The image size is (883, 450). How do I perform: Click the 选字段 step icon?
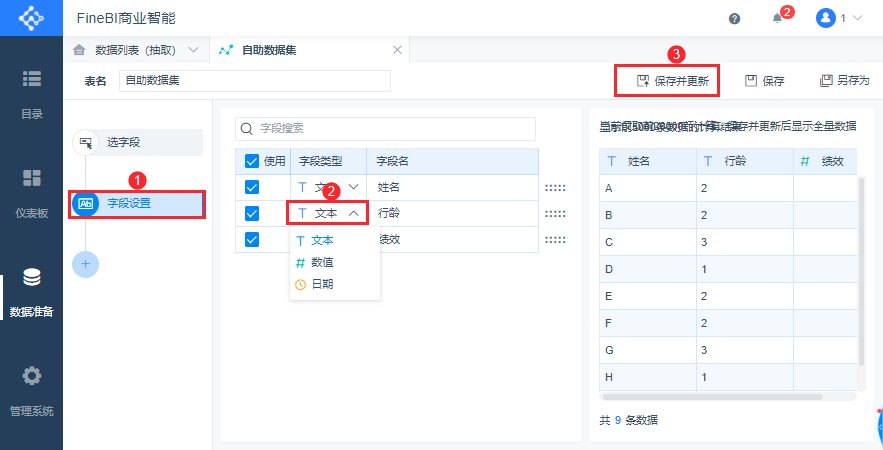coord(86,143)
